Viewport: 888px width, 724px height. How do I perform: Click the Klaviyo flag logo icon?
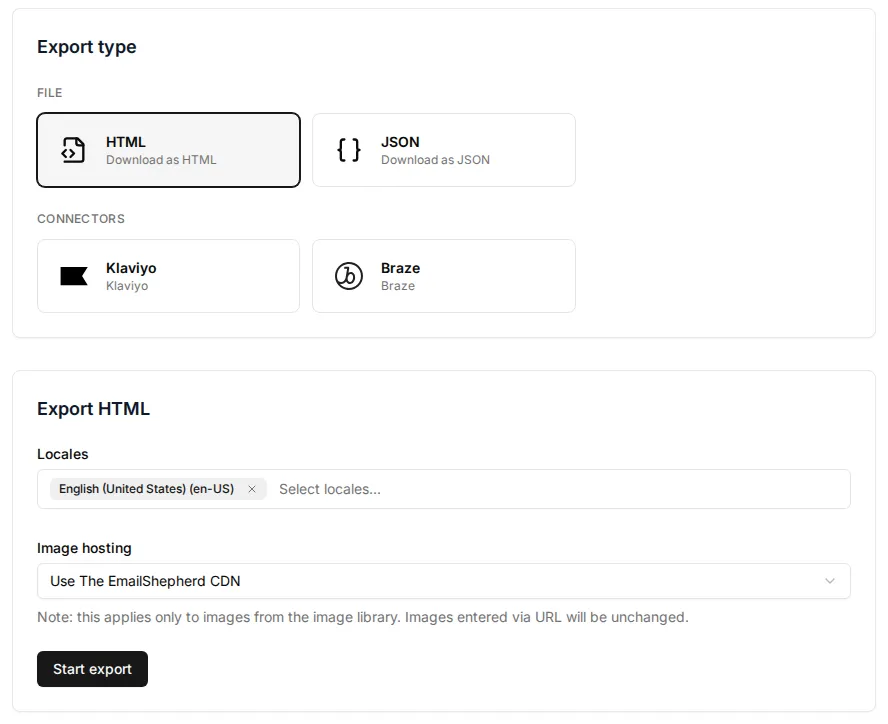pos(74,276)
